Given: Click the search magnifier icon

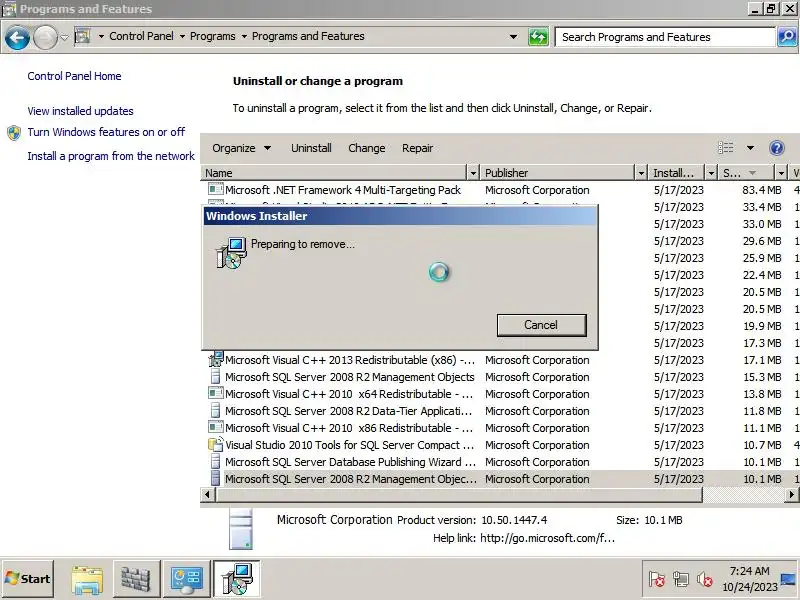Looking at the screenshot, I should tap(787, 37).
